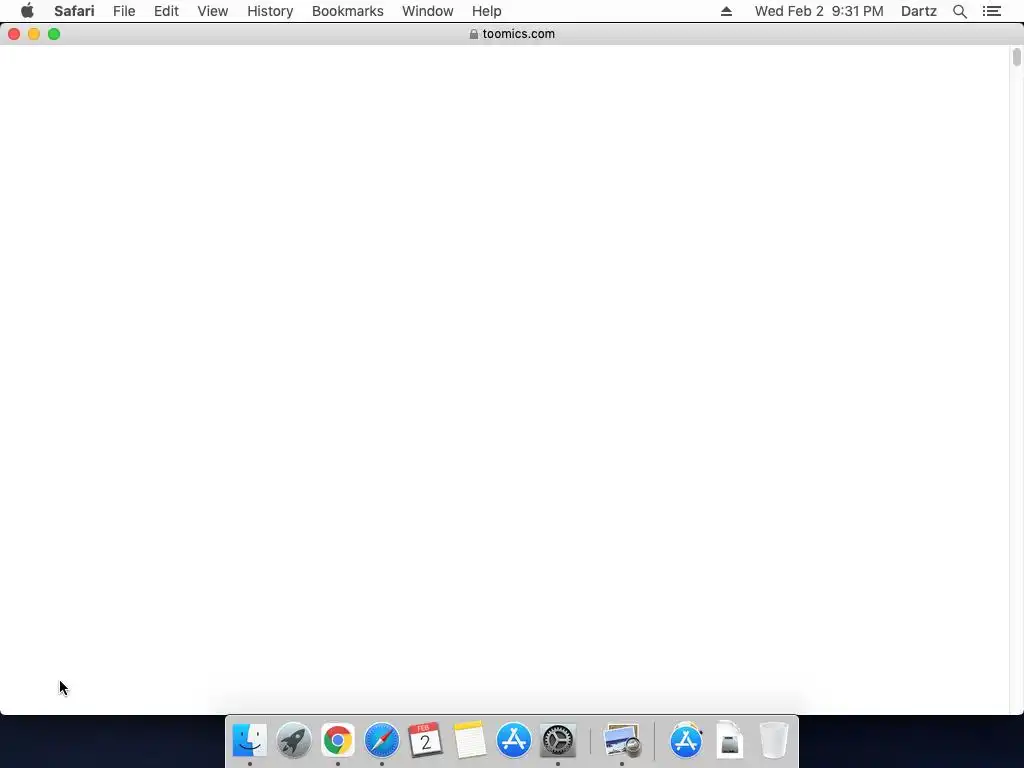Open the Apple menu
Screen dimensions: 1024x768
[x=27, y=11]
